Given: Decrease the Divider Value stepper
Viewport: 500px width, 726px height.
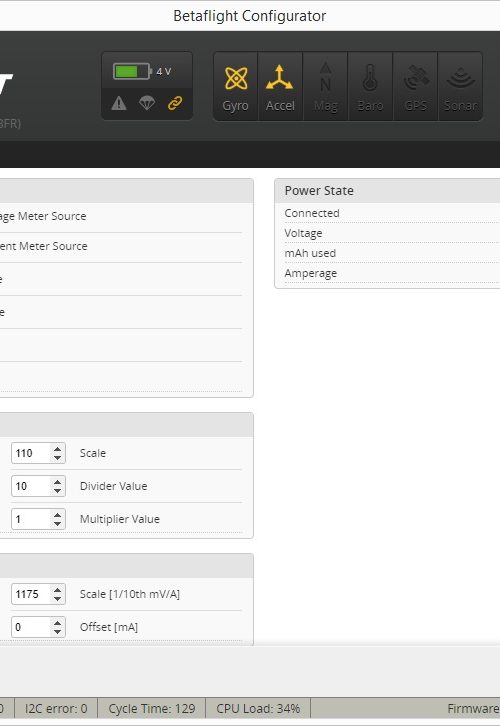Looking at the screenshot, I should click(57, 491).
